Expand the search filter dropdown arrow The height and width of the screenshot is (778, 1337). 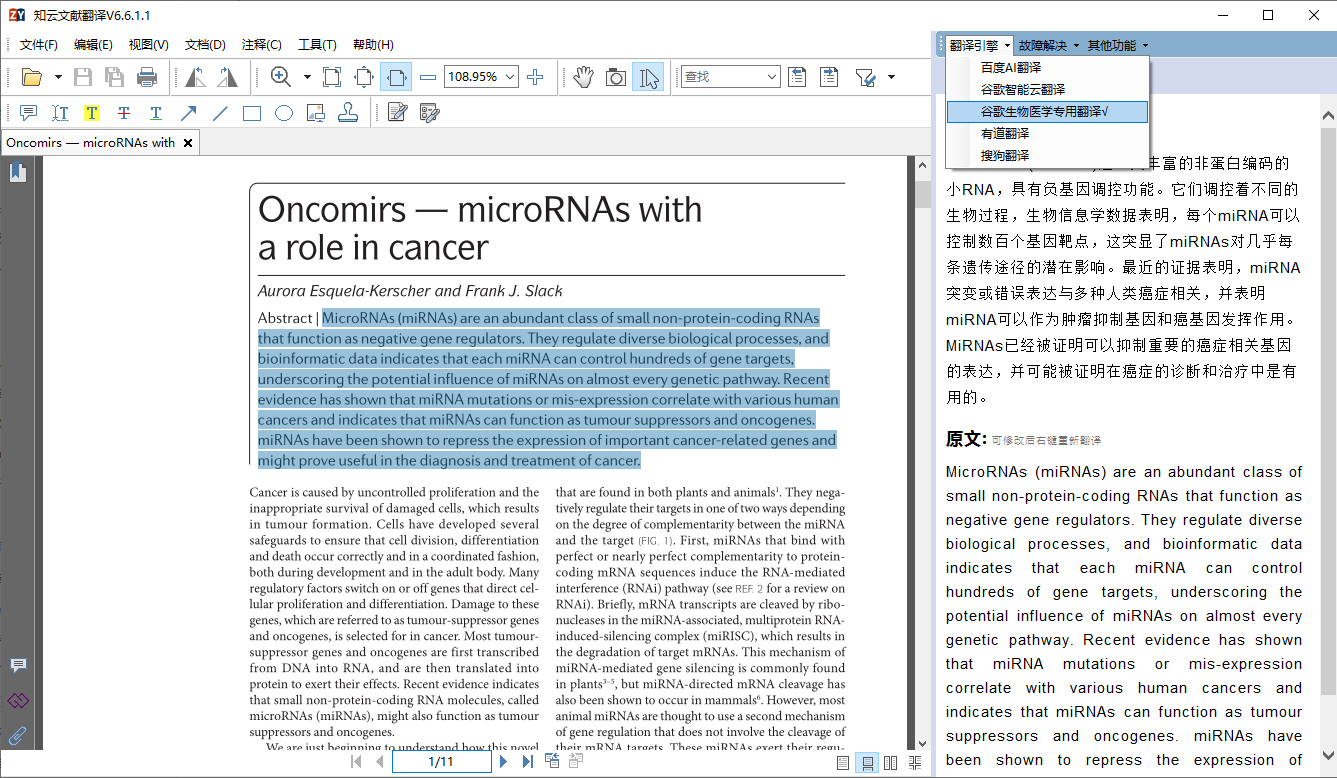[x=891, y=77]
